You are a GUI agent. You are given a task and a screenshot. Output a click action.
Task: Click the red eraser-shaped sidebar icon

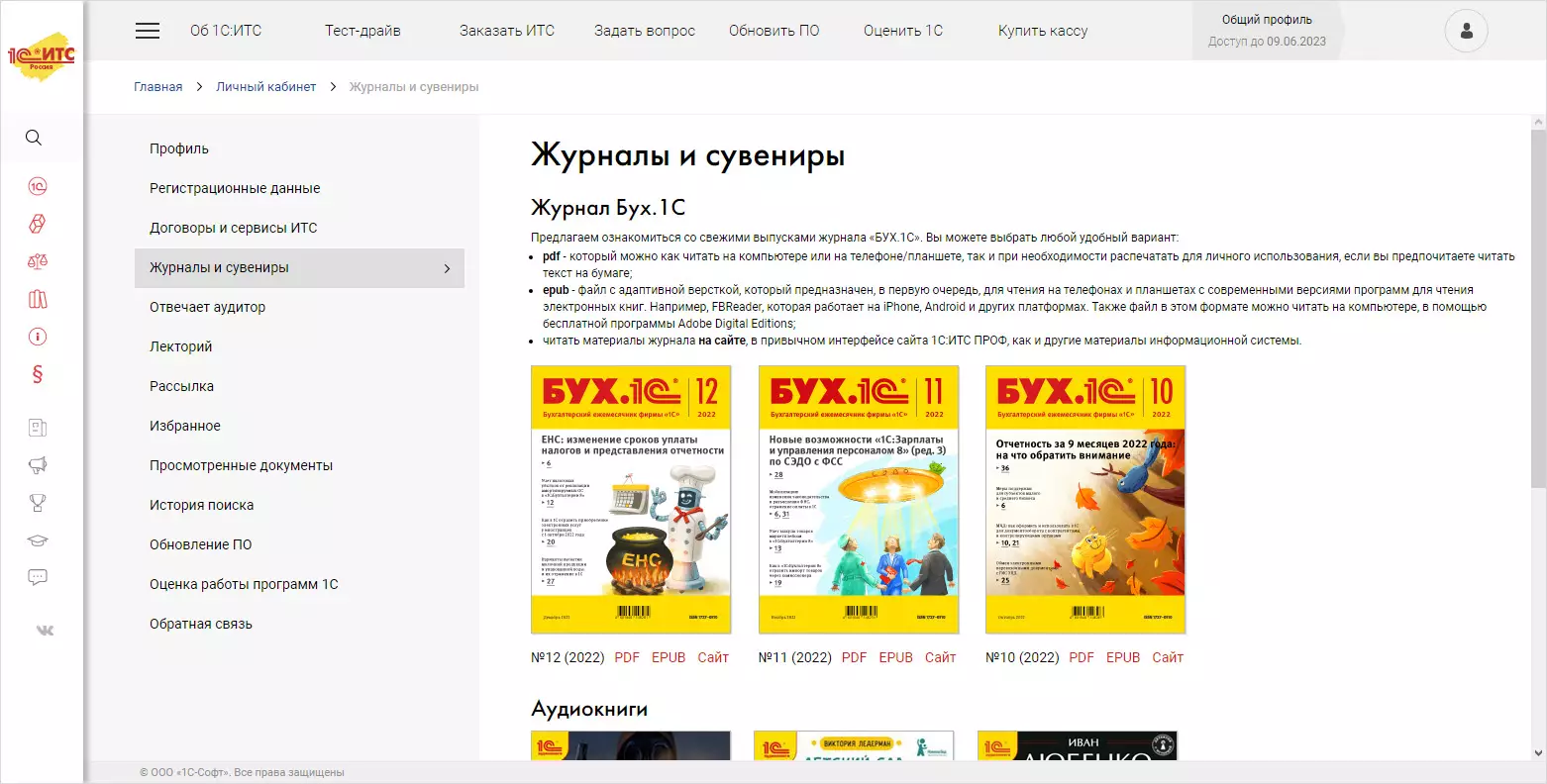(38, 224)
